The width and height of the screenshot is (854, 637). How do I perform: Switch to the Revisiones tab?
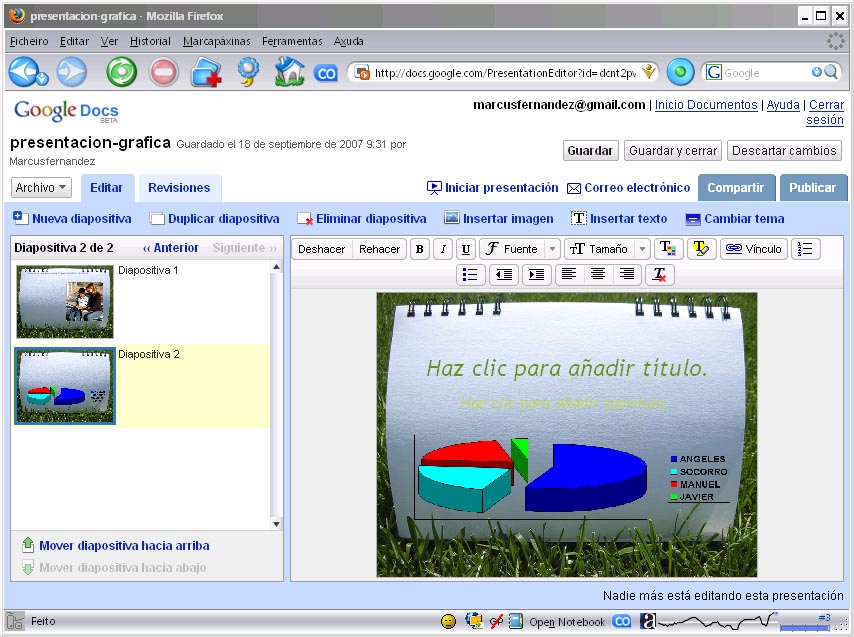(179, 188)
